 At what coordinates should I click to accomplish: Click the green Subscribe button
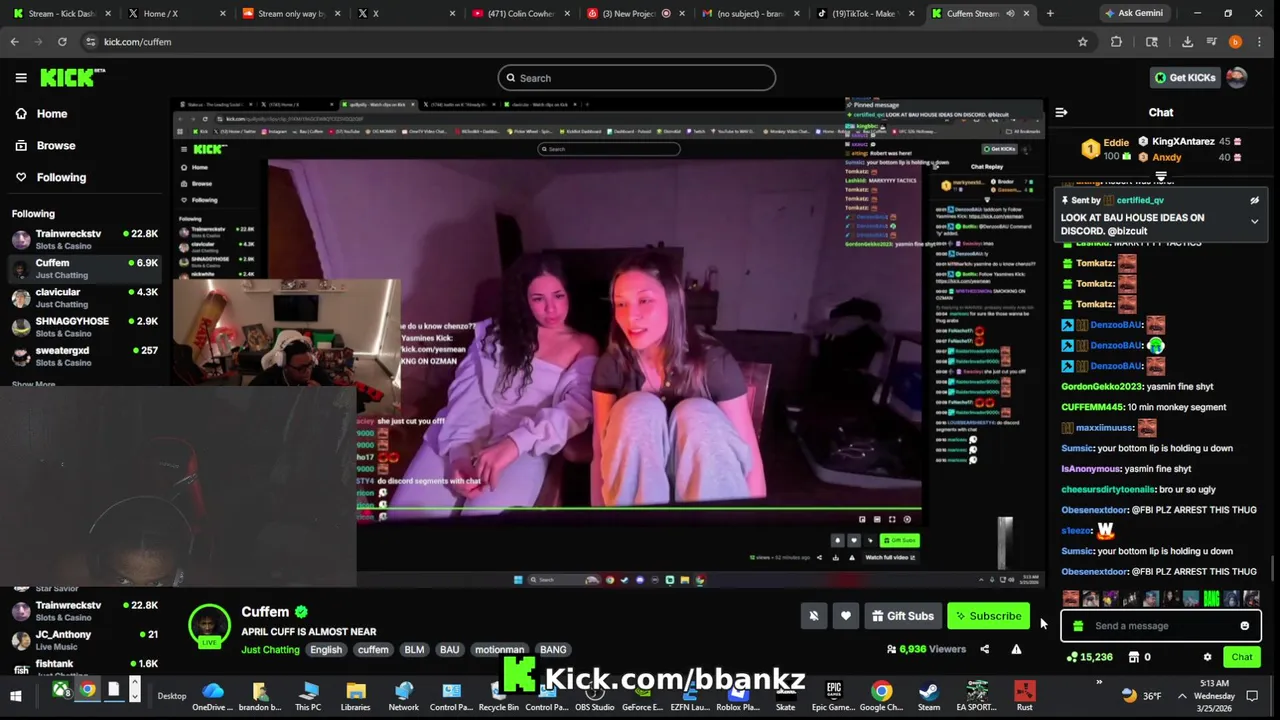coord(988,616)
